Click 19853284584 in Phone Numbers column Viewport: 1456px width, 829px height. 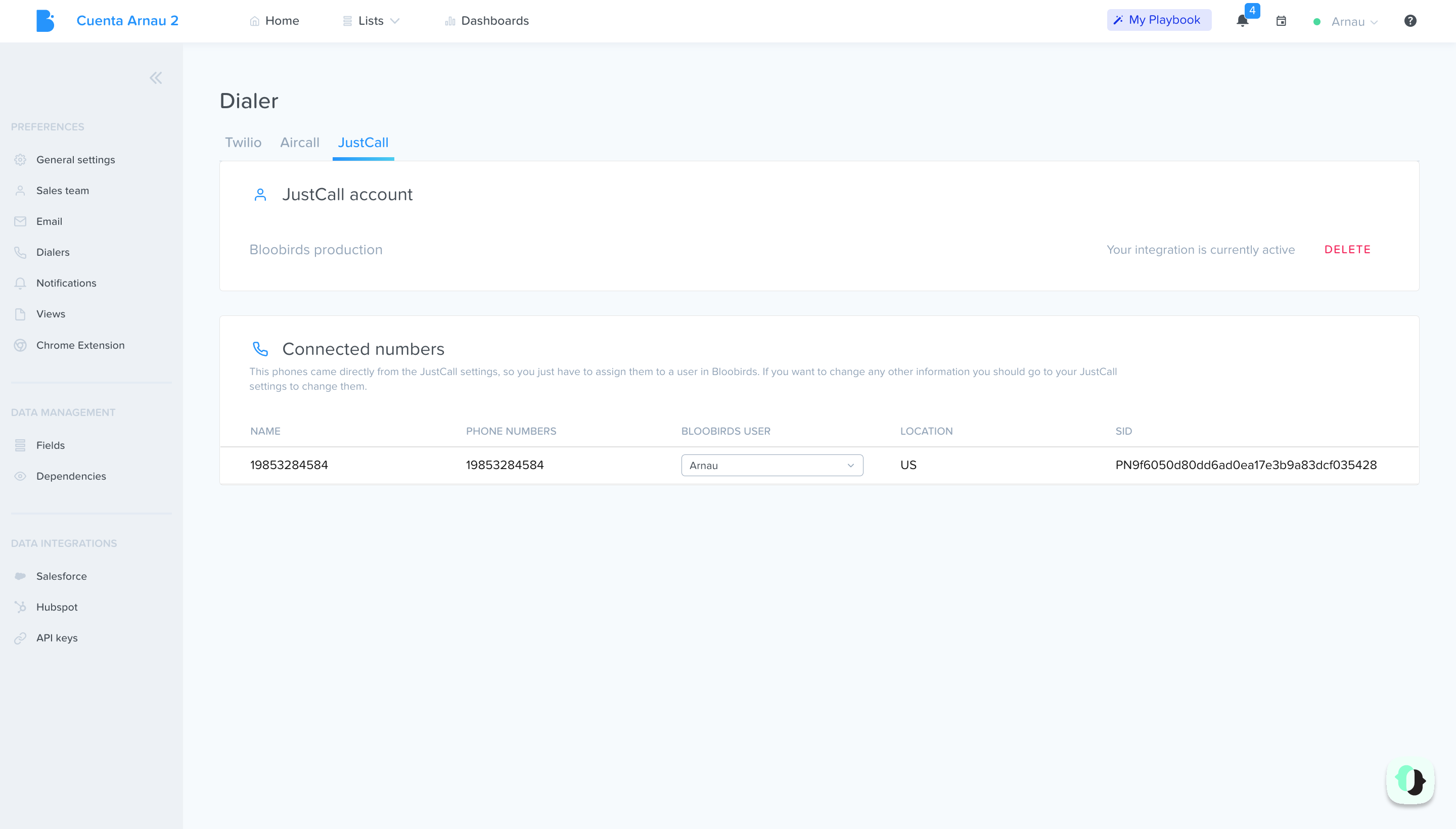[x=505, y=465]
